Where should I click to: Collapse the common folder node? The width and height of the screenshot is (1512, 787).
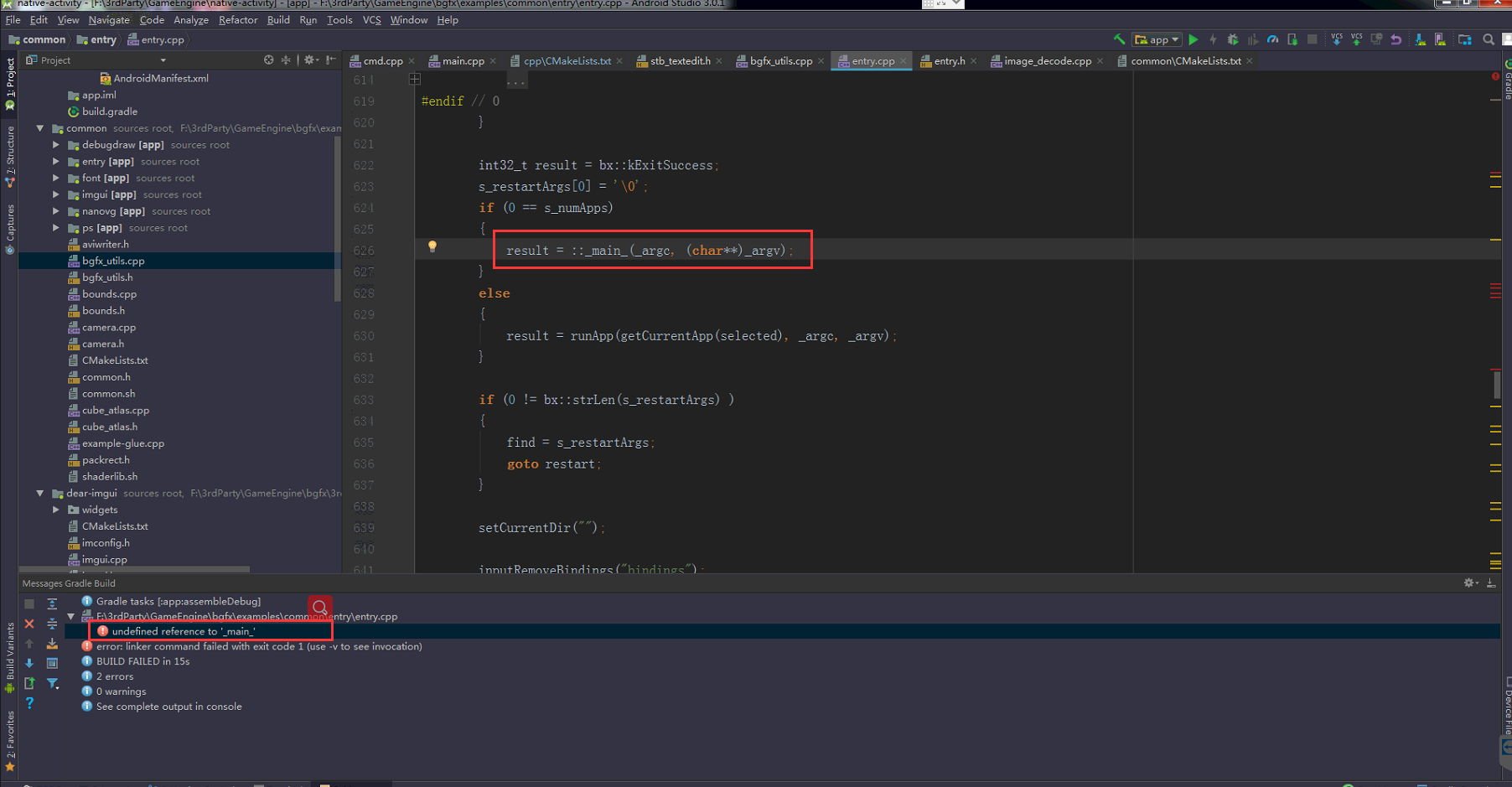39,128
